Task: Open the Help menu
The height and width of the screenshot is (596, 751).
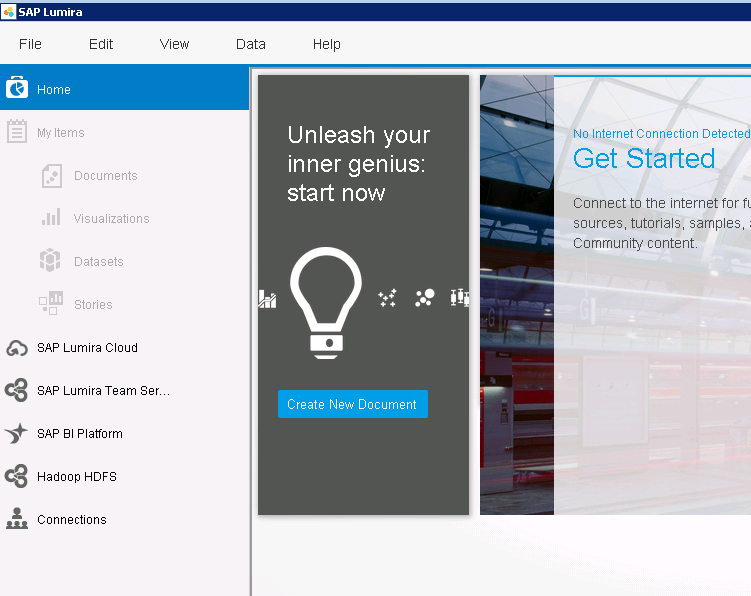Action: coord(327,44)
